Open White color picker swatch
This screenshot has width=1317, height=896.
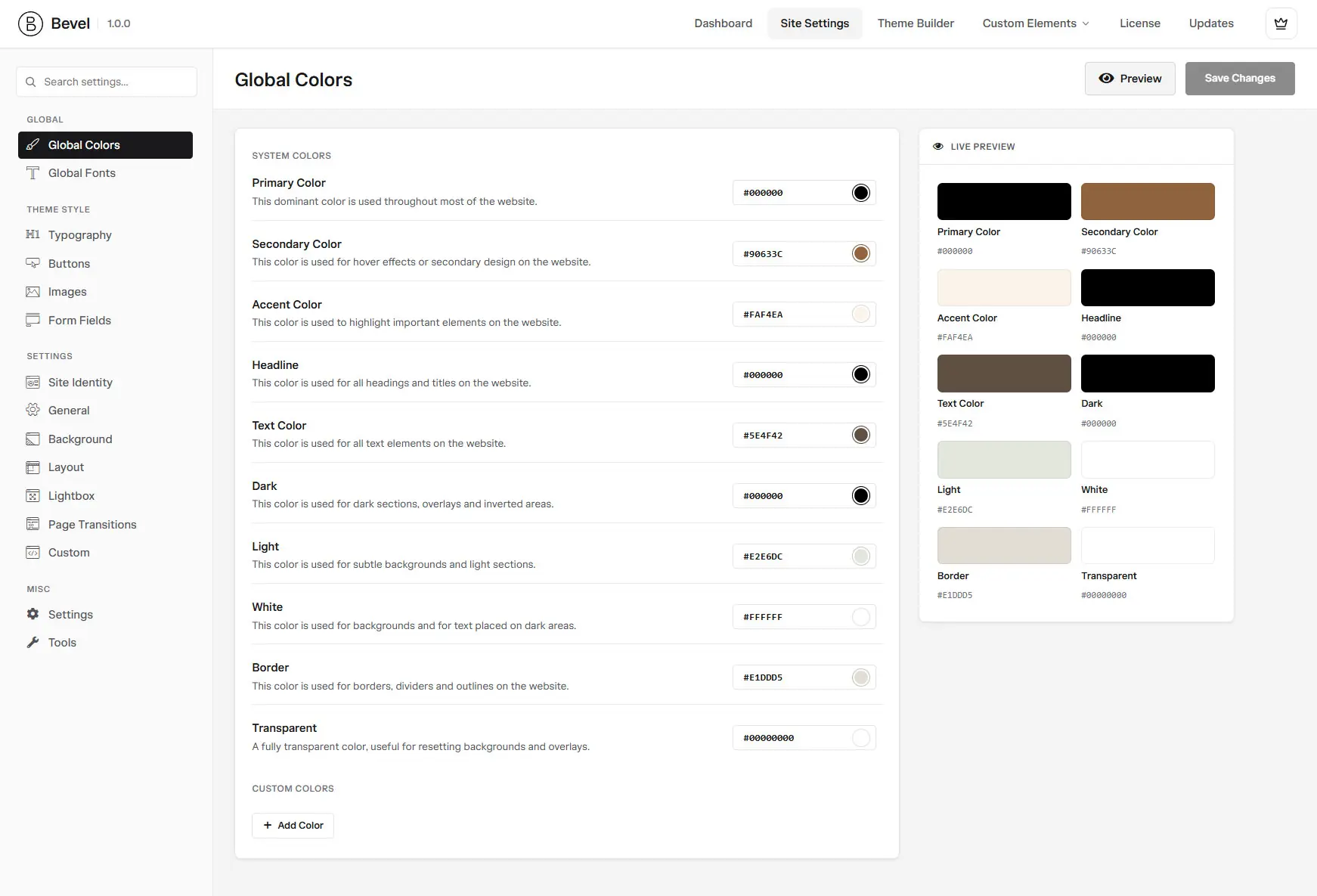tap(861, 616)
